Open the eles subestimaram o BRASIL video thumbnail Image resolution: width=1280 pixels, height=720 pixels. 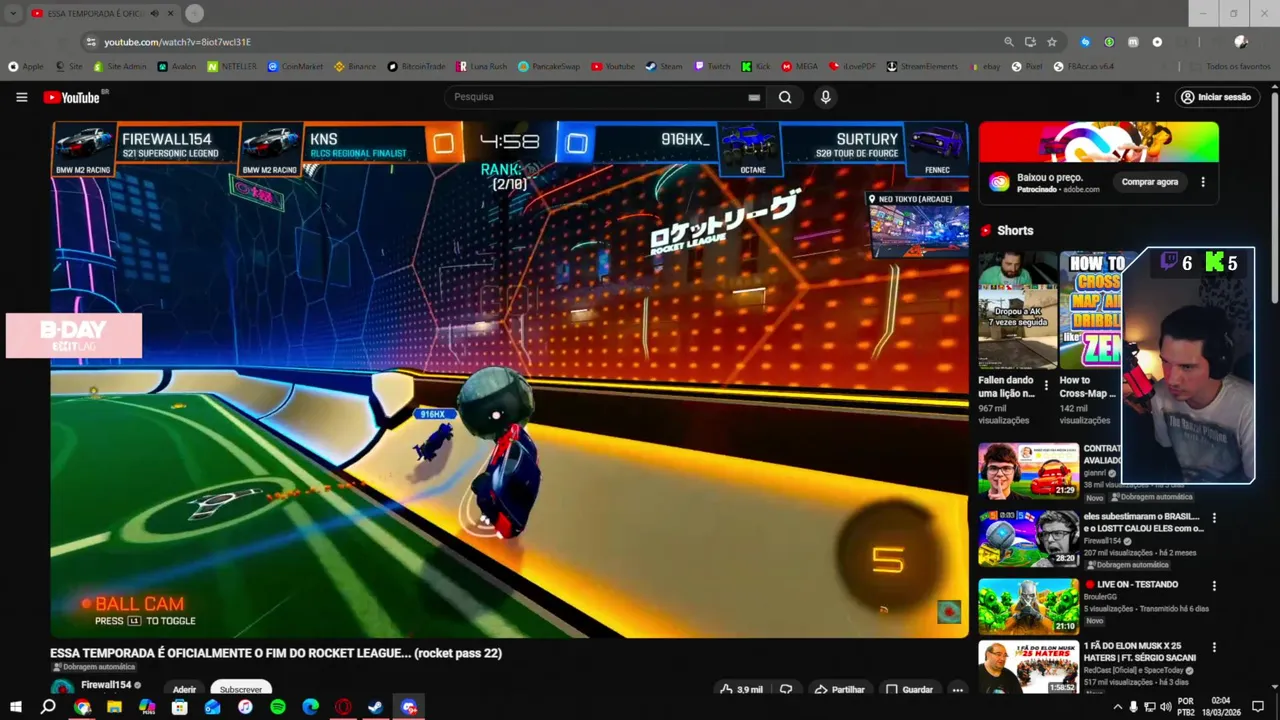coord(1028,538)
